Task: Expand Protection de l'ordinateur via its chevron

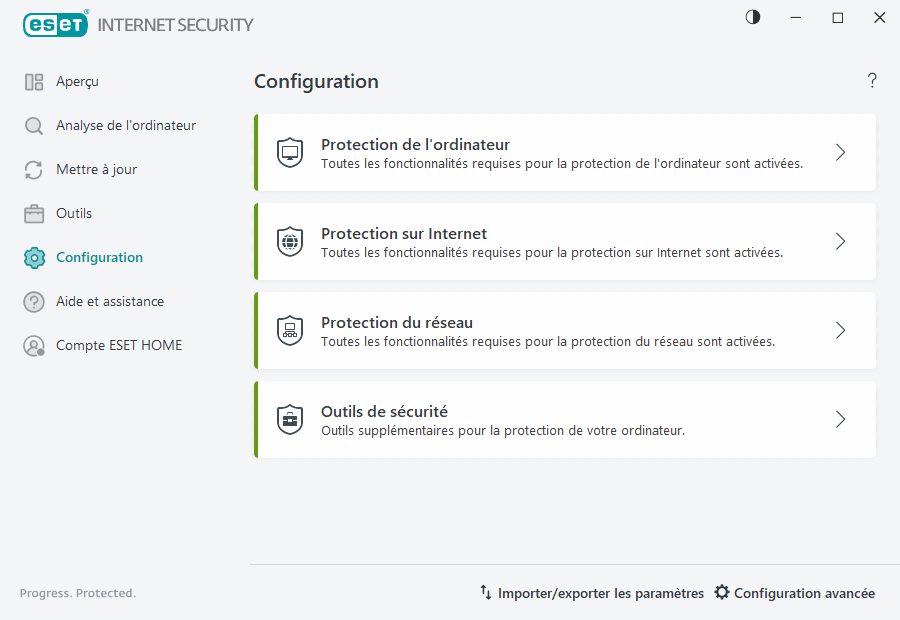Action: [x=840, y=152]
